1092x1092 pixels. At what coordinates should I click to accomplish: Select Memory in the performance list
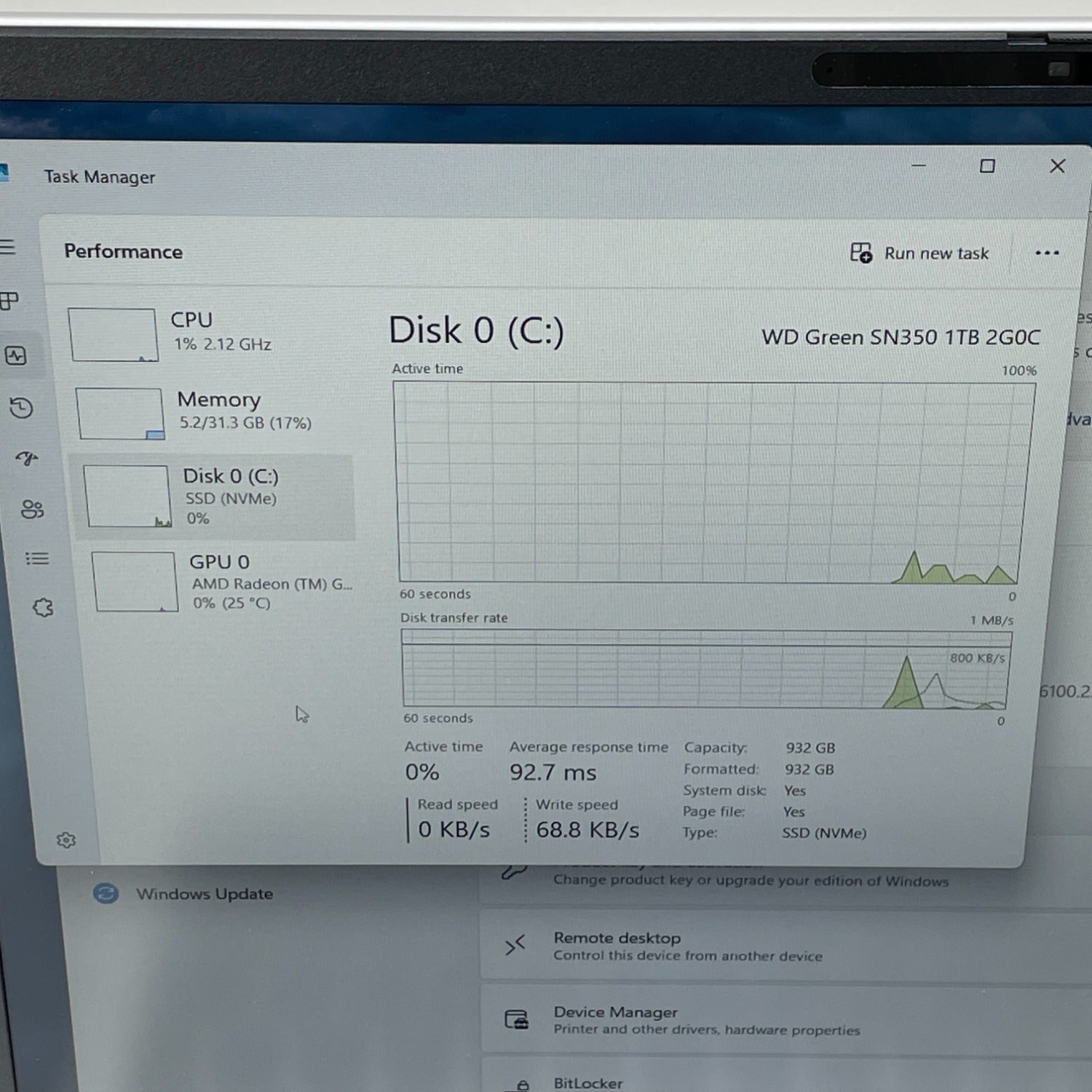[215, 412]
